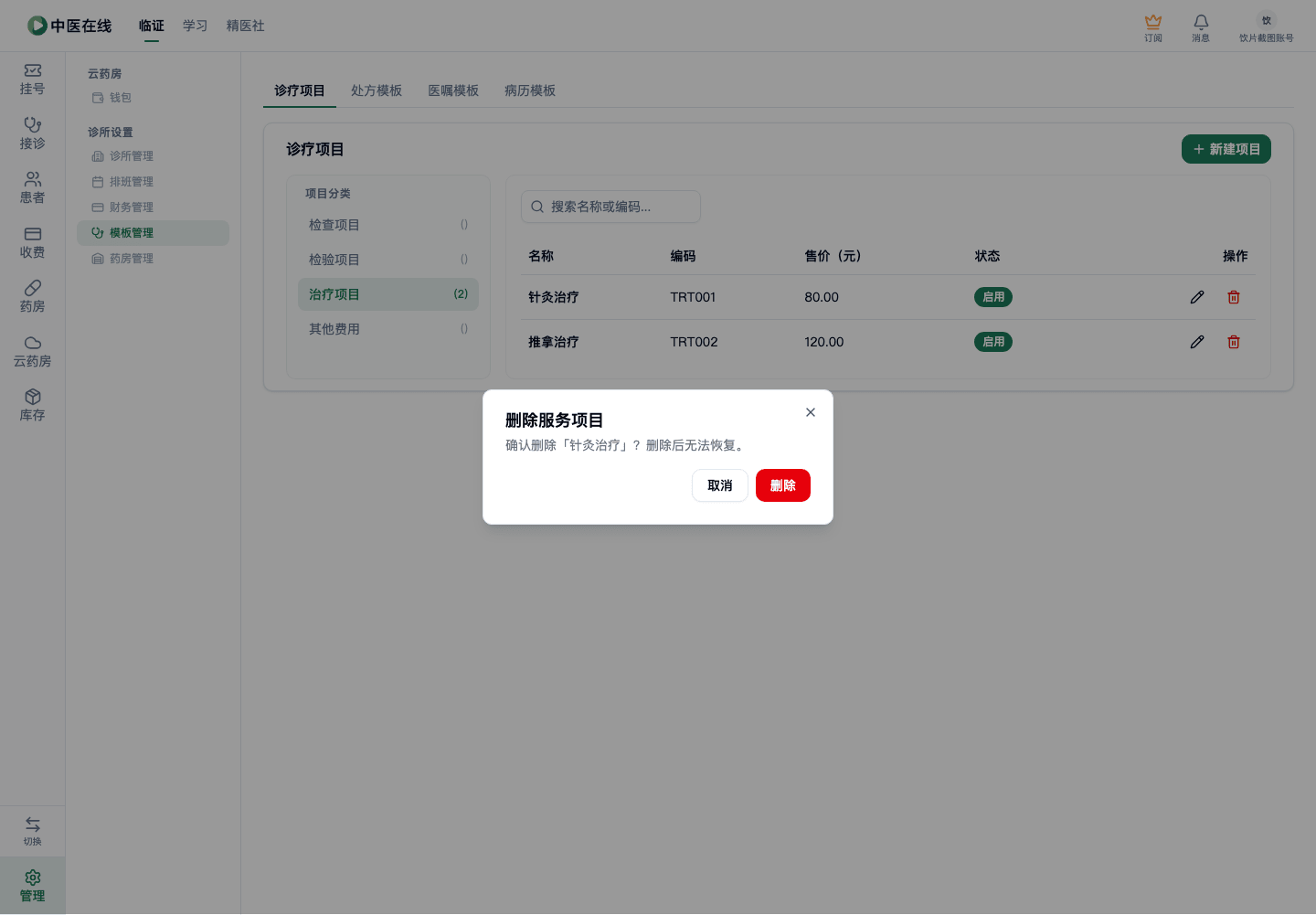1316x915 pixels.
Task: Open the 订阅 crown icon
Action: (x=1153, y=27)
